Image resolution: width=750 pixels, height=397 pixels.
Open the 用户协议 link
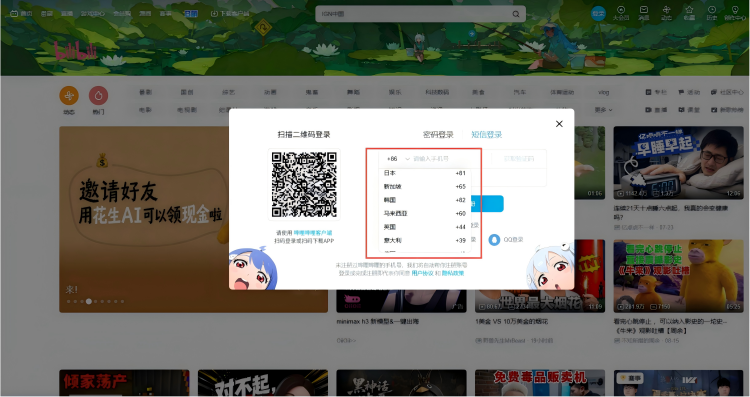422,274
